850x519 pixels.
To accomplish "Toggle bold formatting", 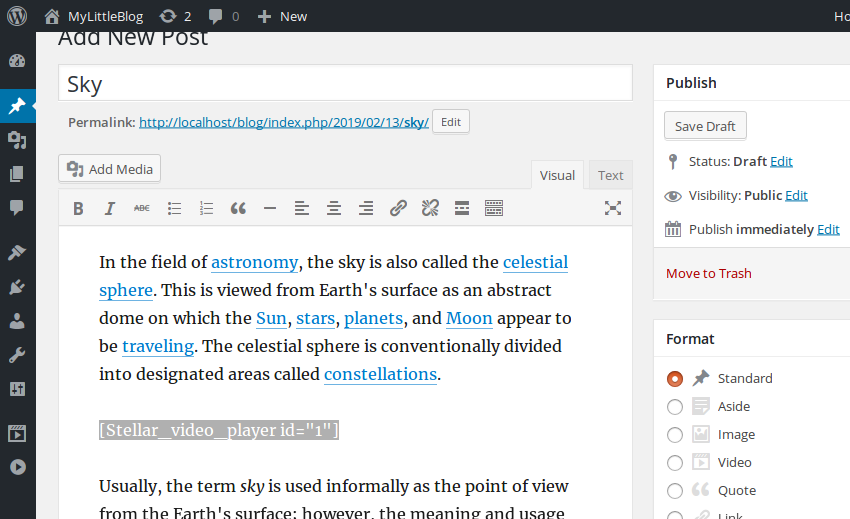I will (78, 208).
